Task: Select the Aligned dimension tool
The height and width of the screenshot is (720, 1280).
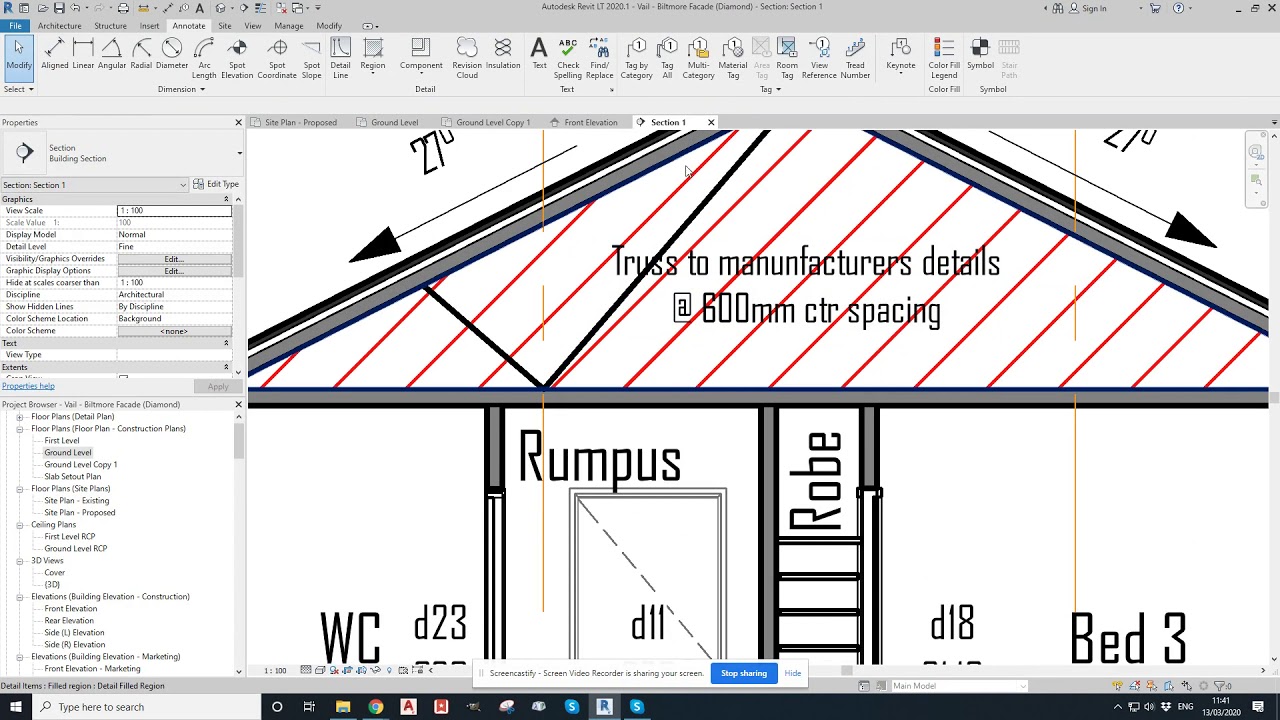Action: (x=55, y=55)
